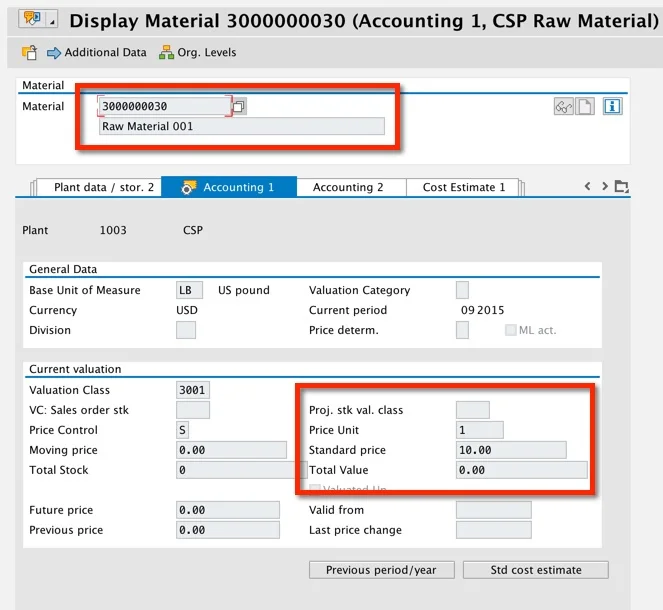Image resolution: width=663 pixels, height=610 pixels.
Task: Click the Material number field 3000000030
Action: (164, 106)
